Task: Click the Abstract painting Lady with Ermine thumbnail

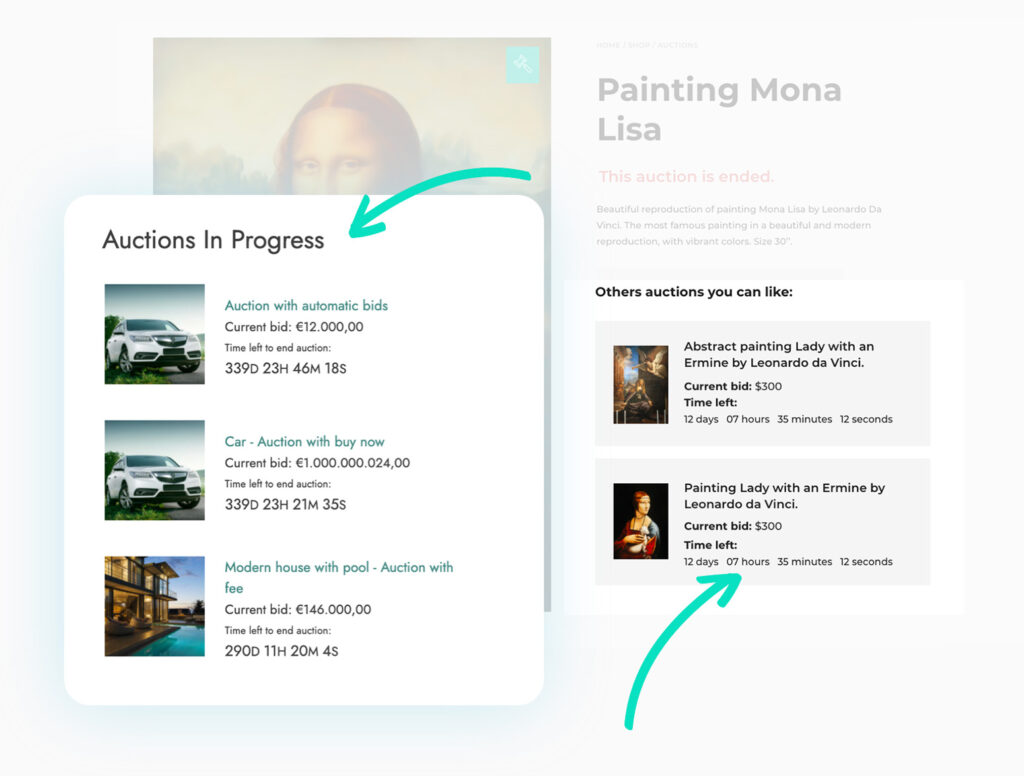Action: 641,383
